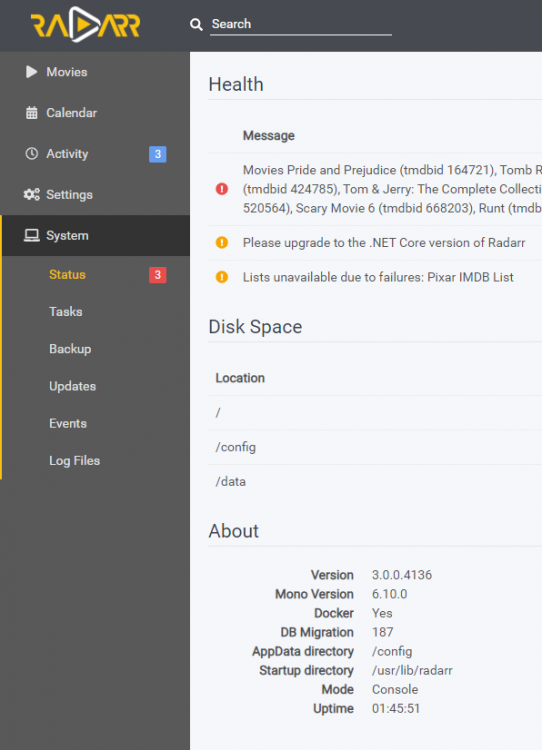Image resolution: width=542 pixels, height=750 pixels.
Task: Click the Activity badge showing 3
Action: click(158, 154)
